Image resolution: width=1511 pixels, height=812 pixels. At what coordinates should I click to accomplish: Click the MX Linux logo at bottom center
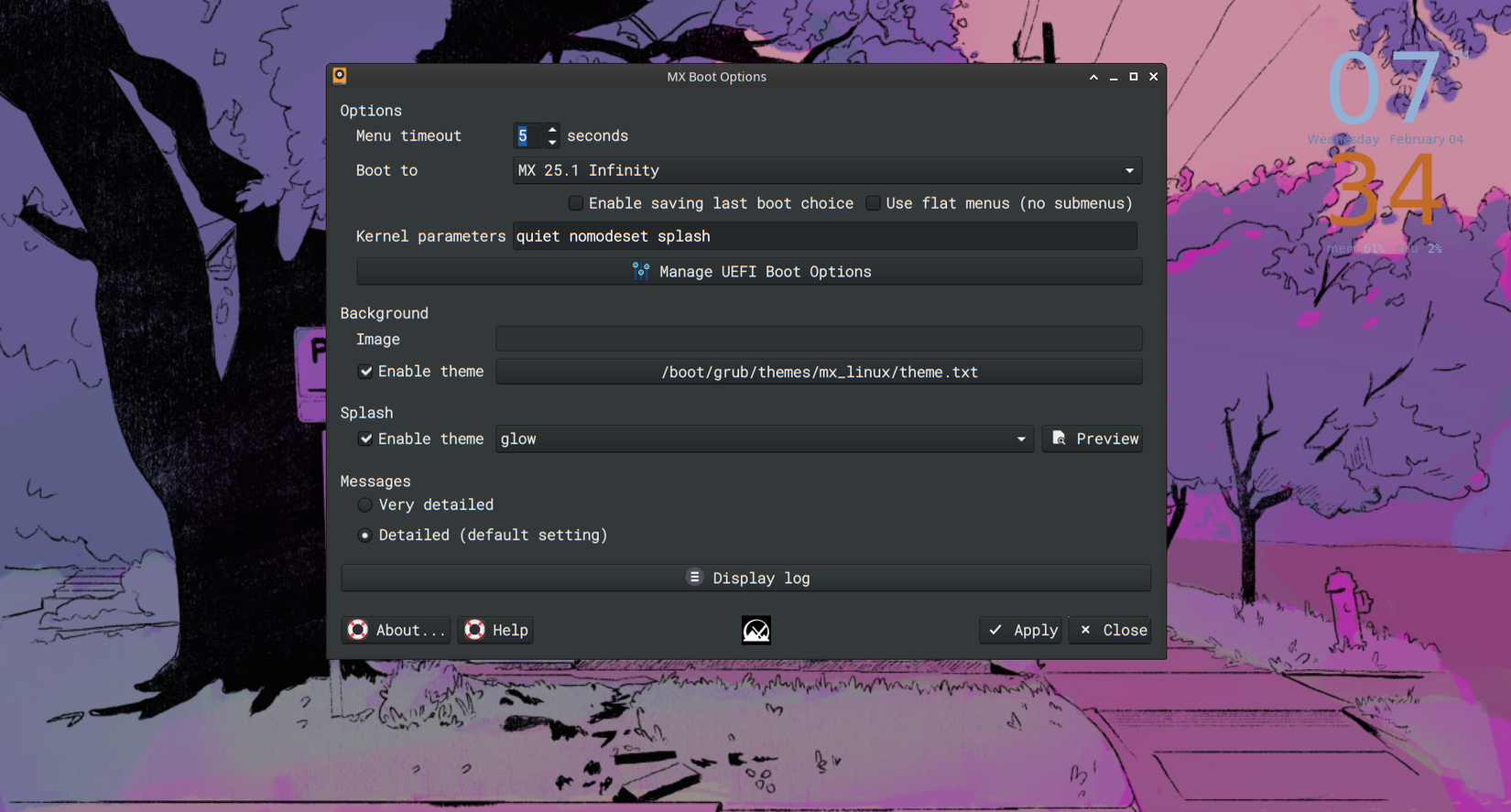(756, 630)
